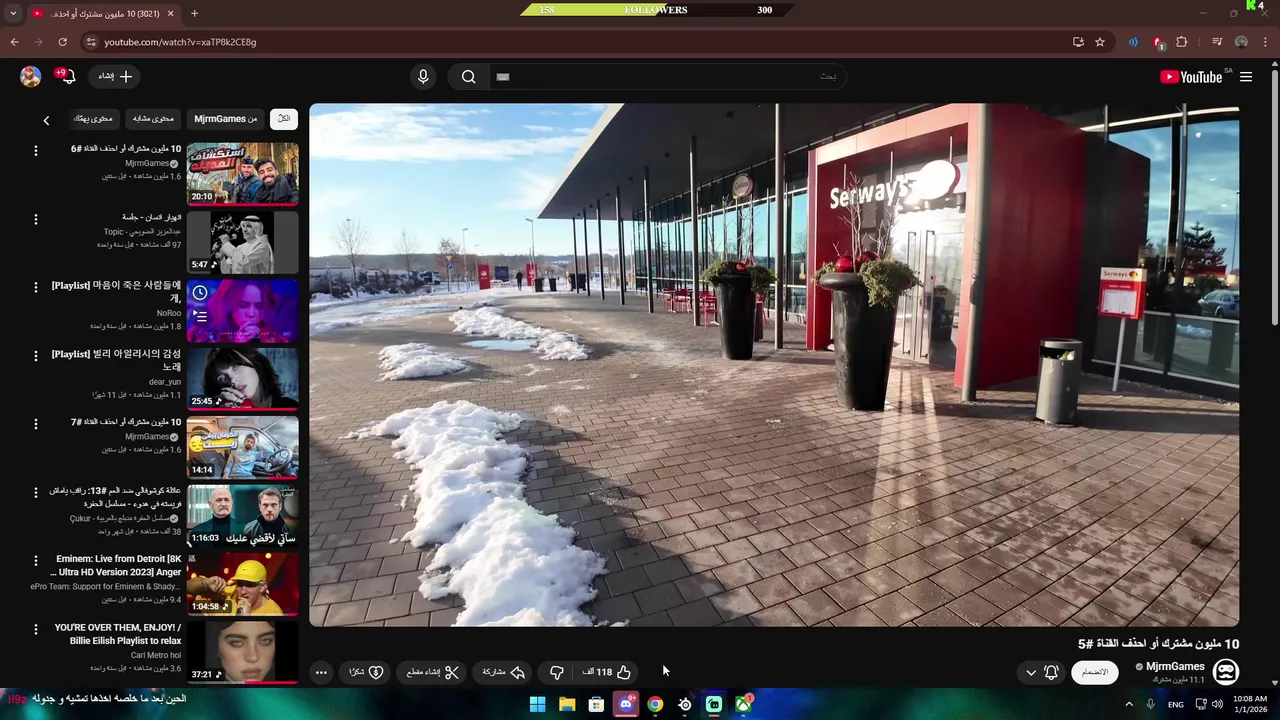Open Microsoft Store from taskbar

[x=596, y=704]
